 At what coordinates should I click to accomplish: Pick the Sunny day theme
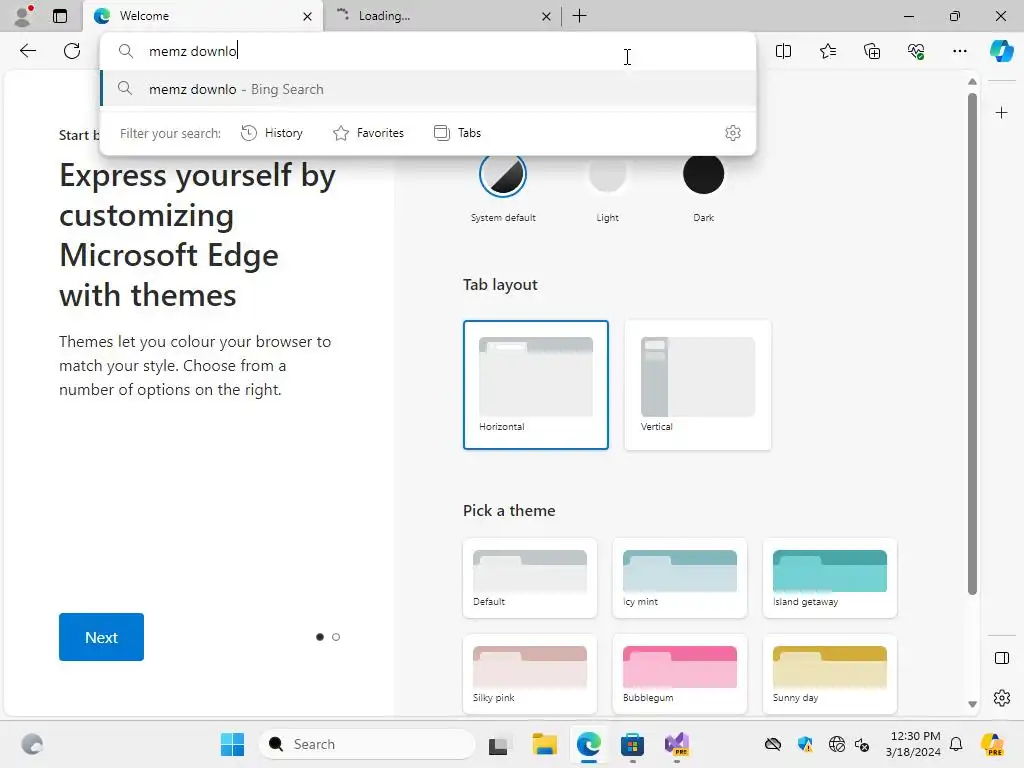[x=829, y=674]
